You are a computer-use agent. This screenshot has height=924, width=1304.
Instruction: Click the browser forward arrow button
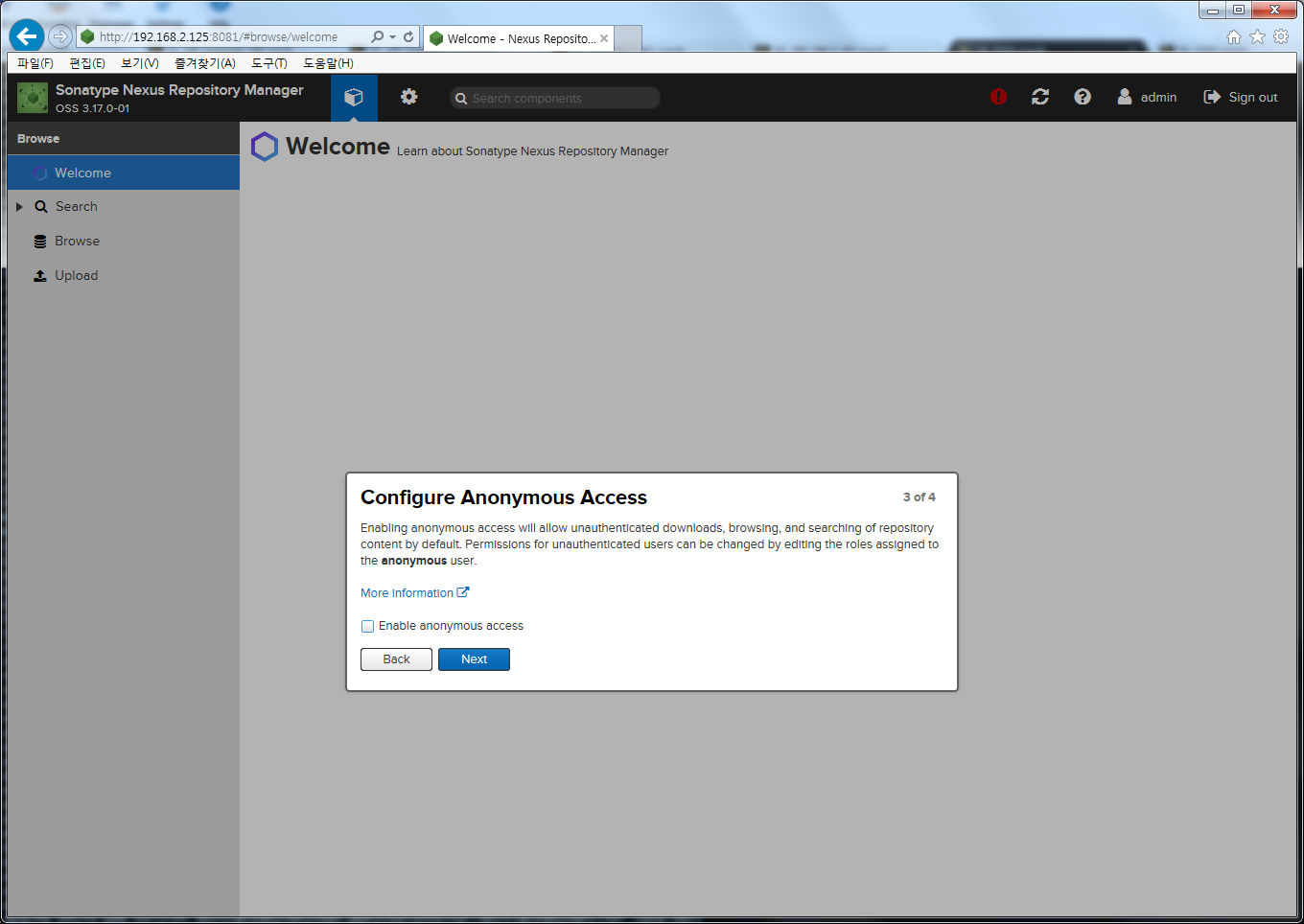click(x=60, y=36)
